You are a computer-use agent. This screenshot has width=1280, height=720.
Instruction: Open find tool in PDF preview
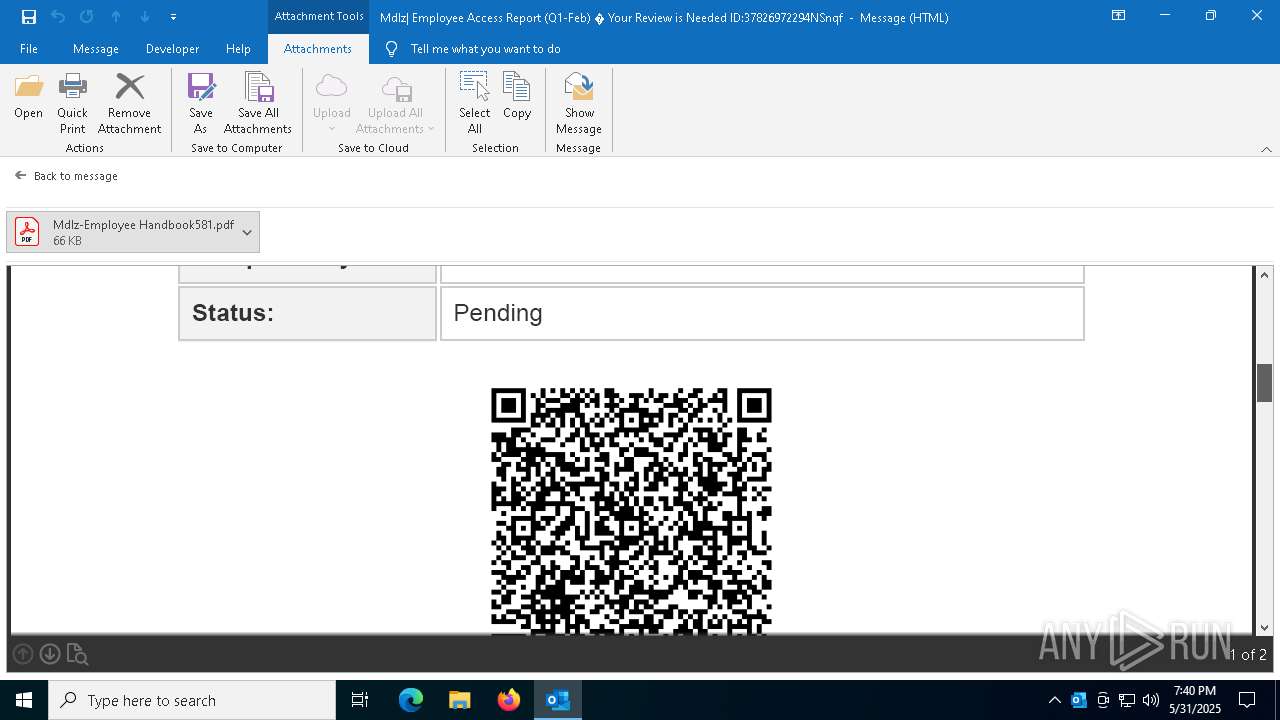point(77,655)
